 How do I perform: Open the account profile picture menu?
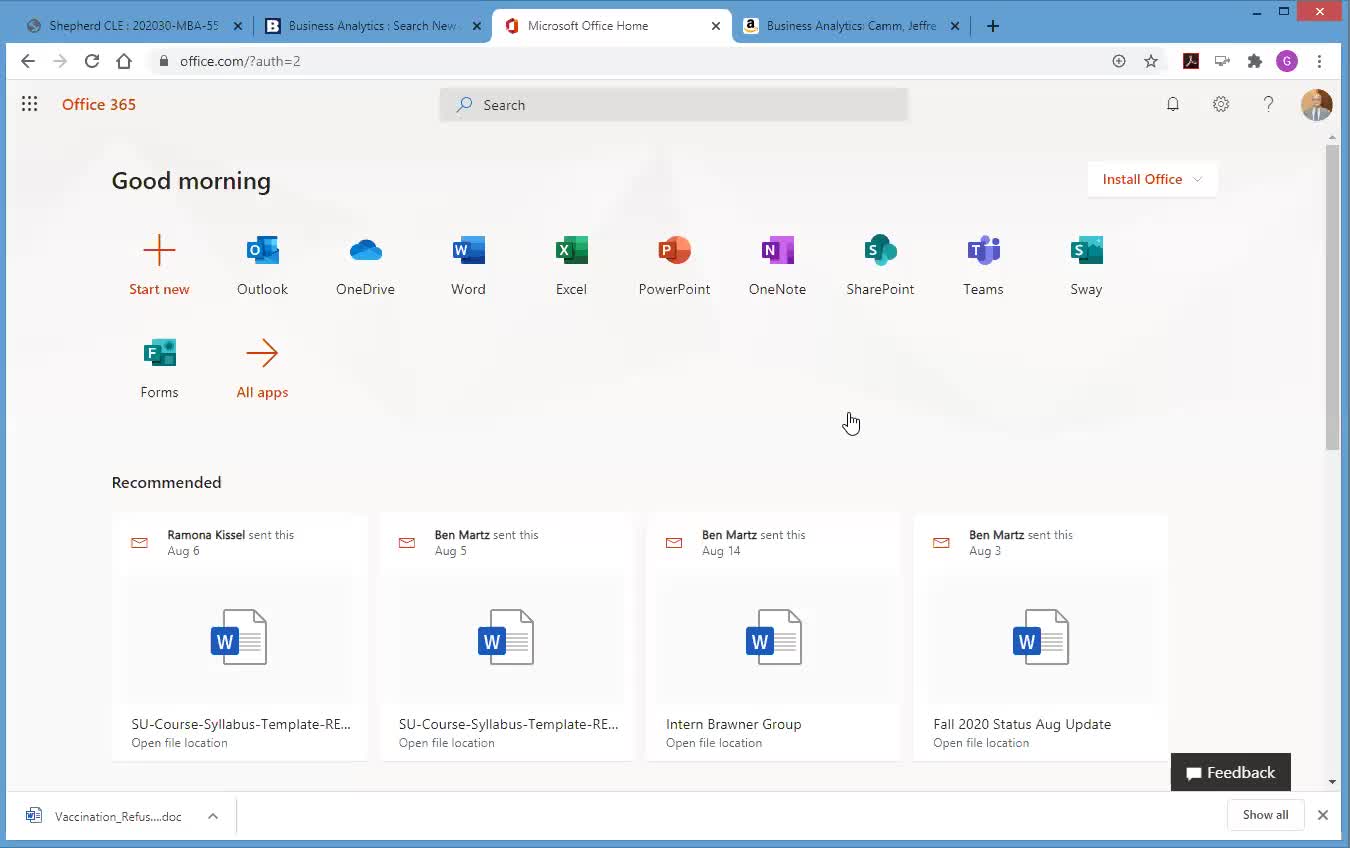click(x=1316, y=104)
